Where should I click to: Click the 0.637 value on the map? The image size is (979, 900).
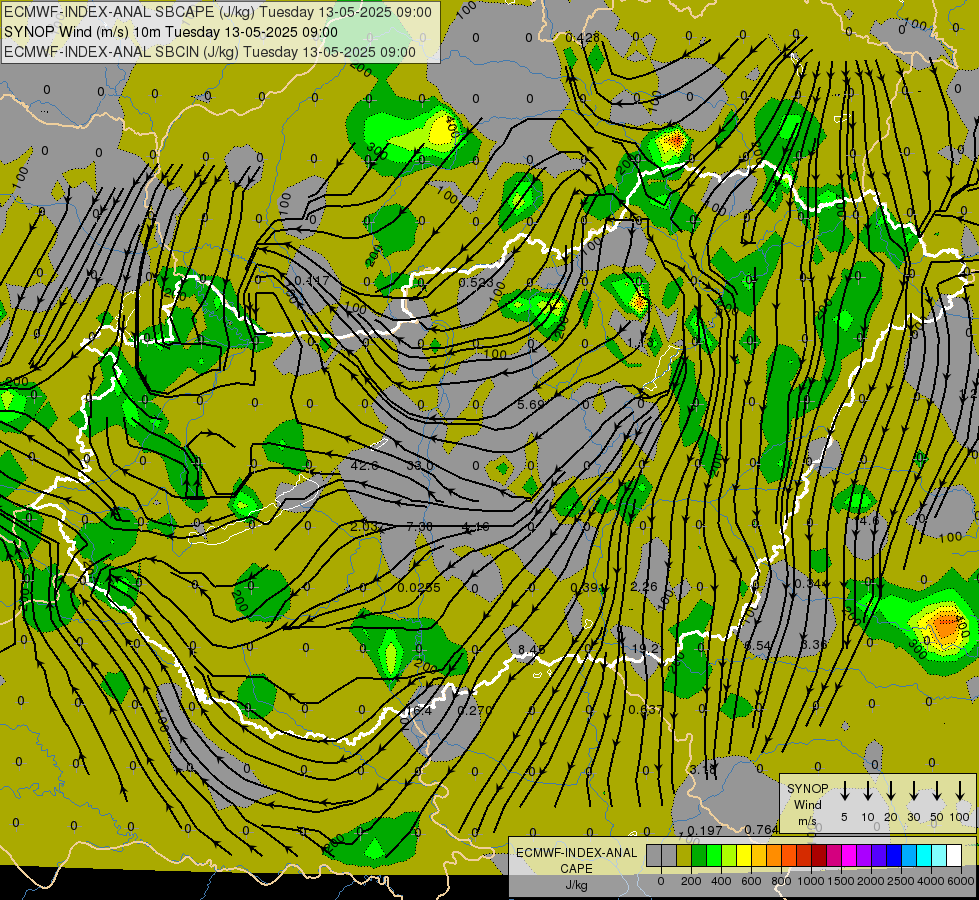coord(646,710)
